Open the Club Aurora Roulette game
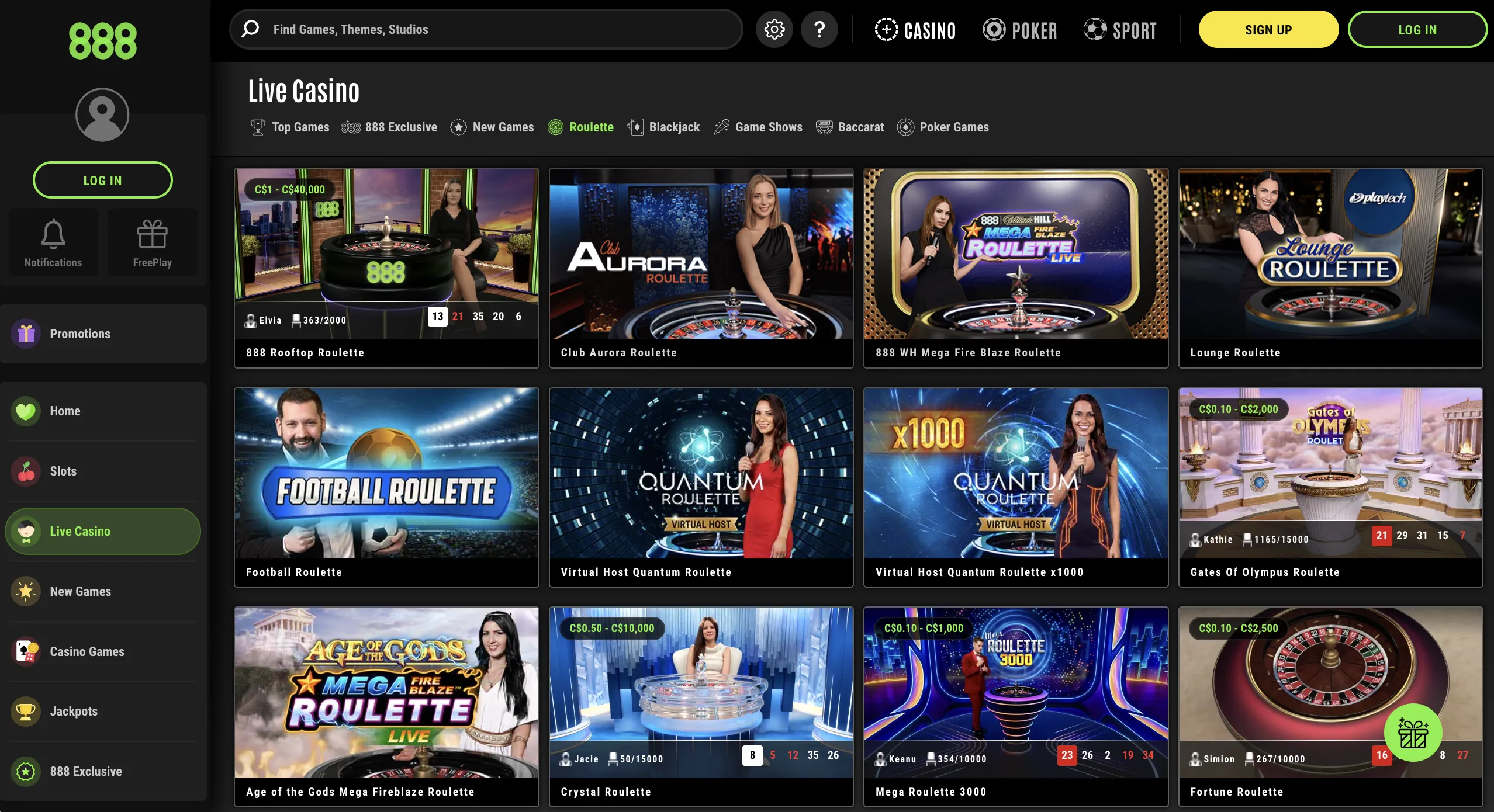Viewport: 1494px width, 812px height. pyautogui.click(x=701, y=268)
